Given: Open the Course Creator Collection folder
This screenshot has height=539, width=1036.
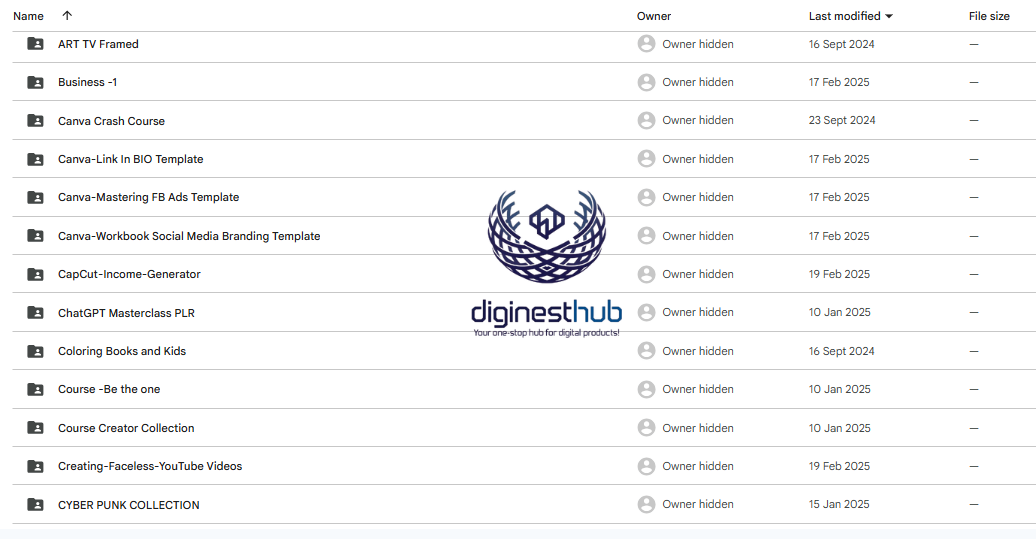Looking at the screenshot, I should [x=126, y=428].
